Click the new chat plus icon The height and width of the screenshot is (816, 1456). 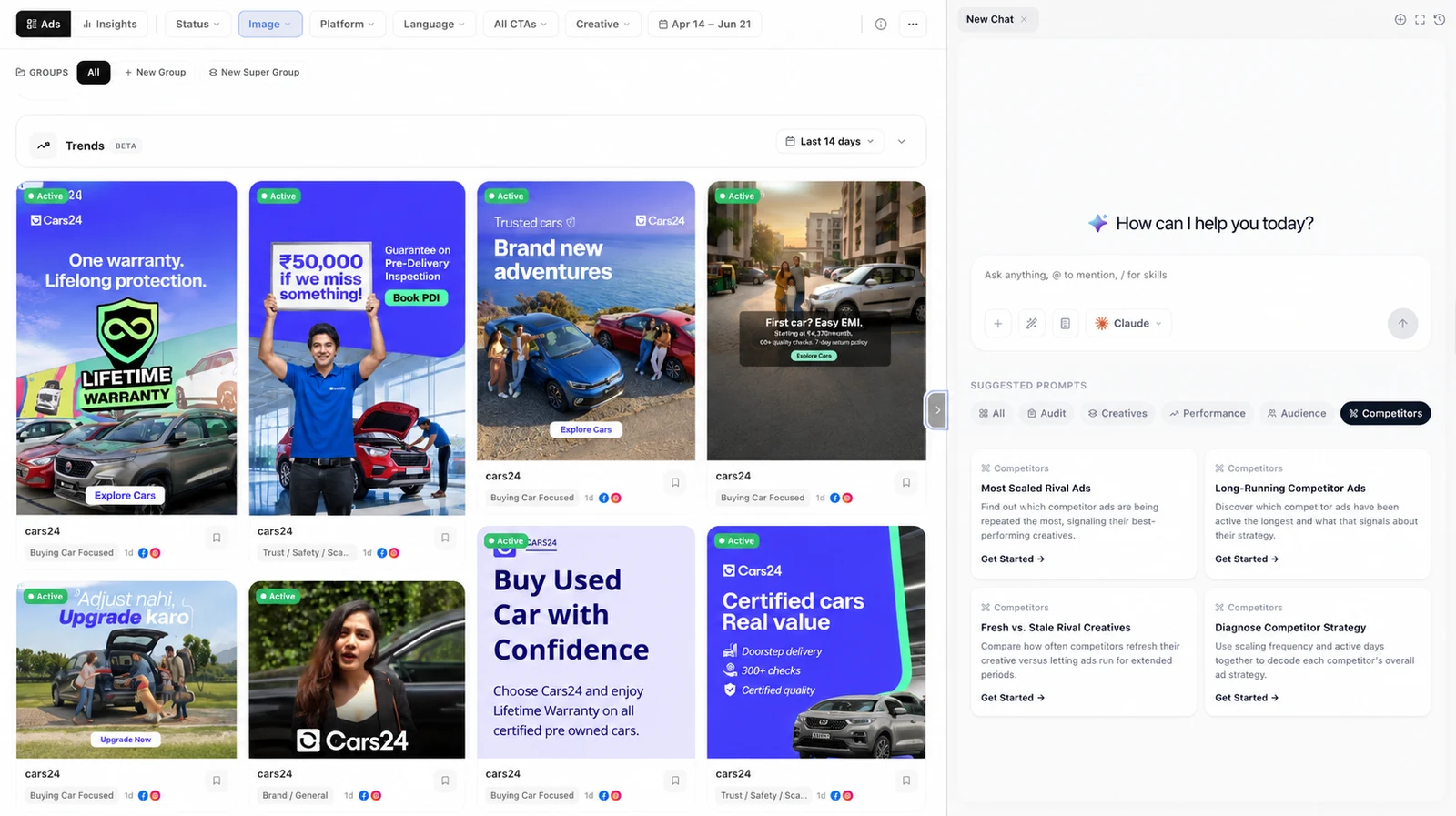(x=1400, y=19)
